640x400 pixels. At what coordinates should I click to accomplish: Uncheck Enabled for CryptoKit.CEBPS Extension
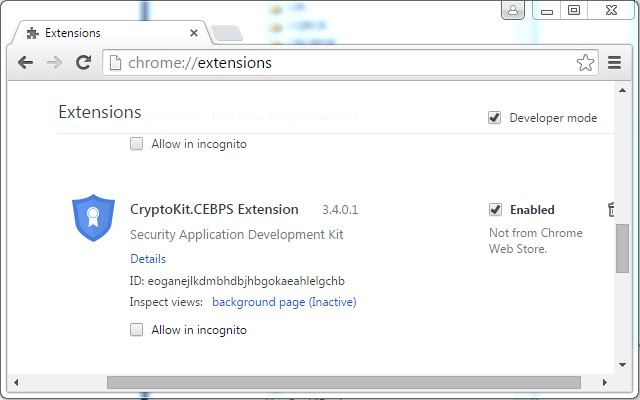[x=495, y=209]
